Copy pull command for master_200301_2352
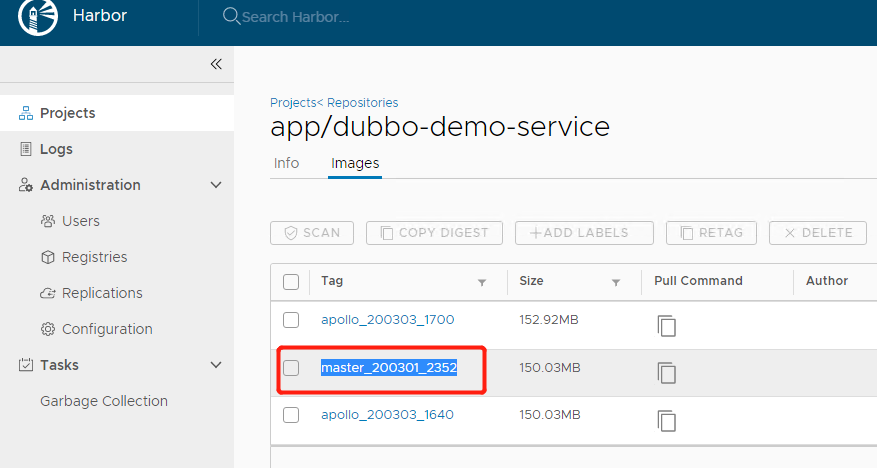This screenshot has height=468, width=877. tap(667, 373)
